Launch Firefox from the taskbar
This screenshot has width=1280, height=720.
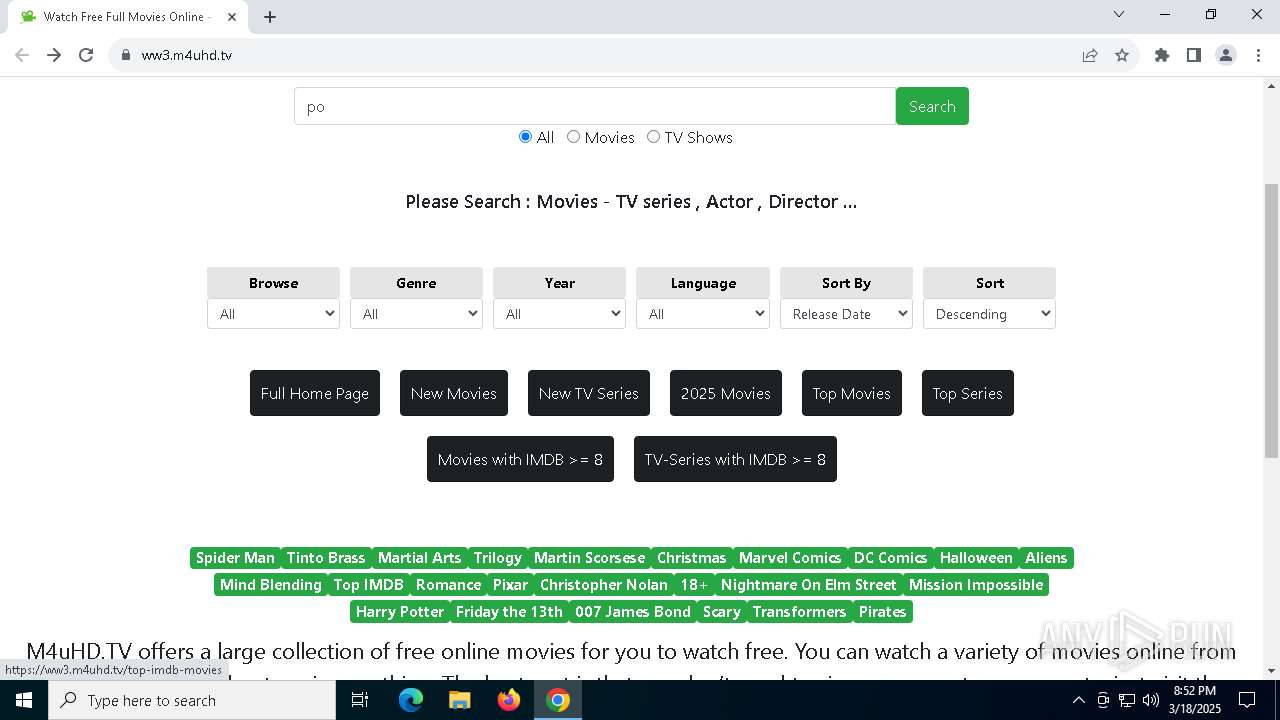[x=509, y=700]
